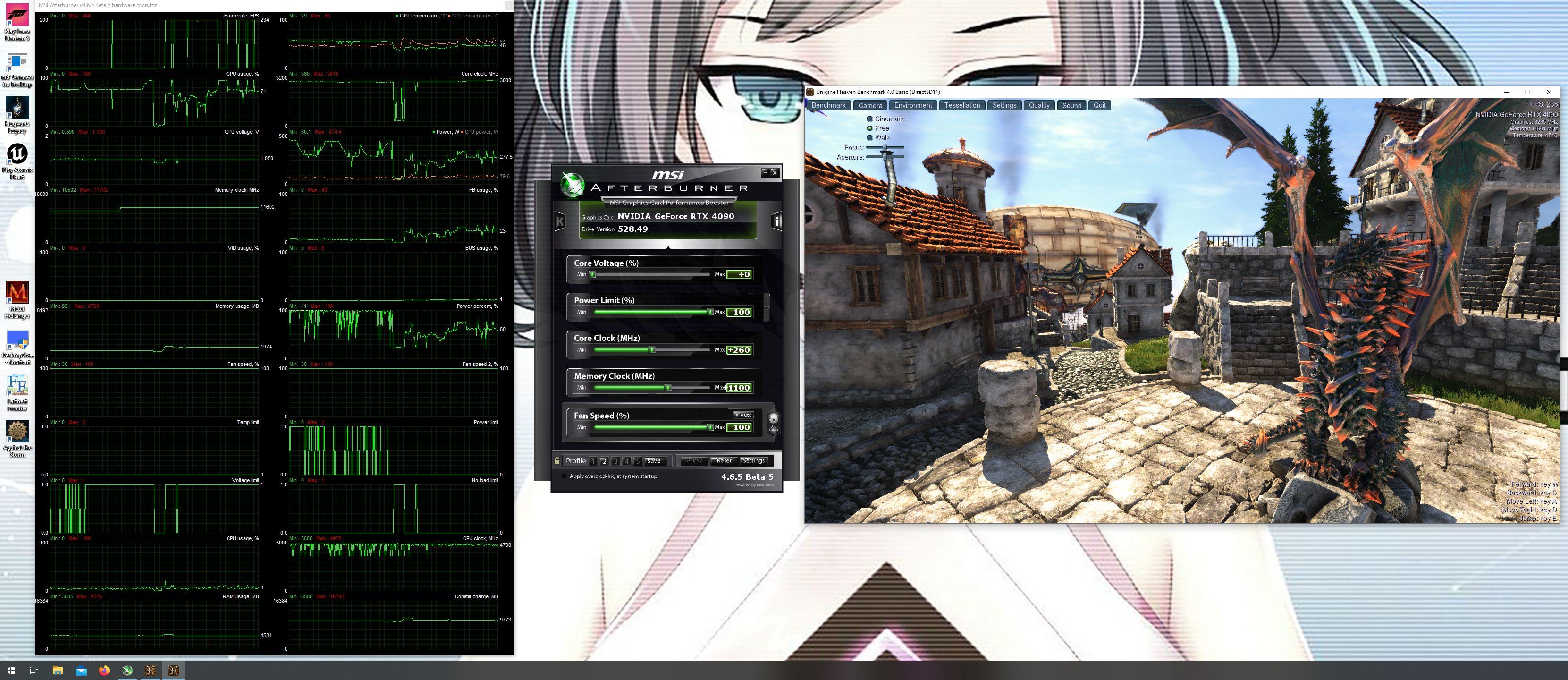
Task: Open Tessellation menu in Heaven
Action: 962,105
